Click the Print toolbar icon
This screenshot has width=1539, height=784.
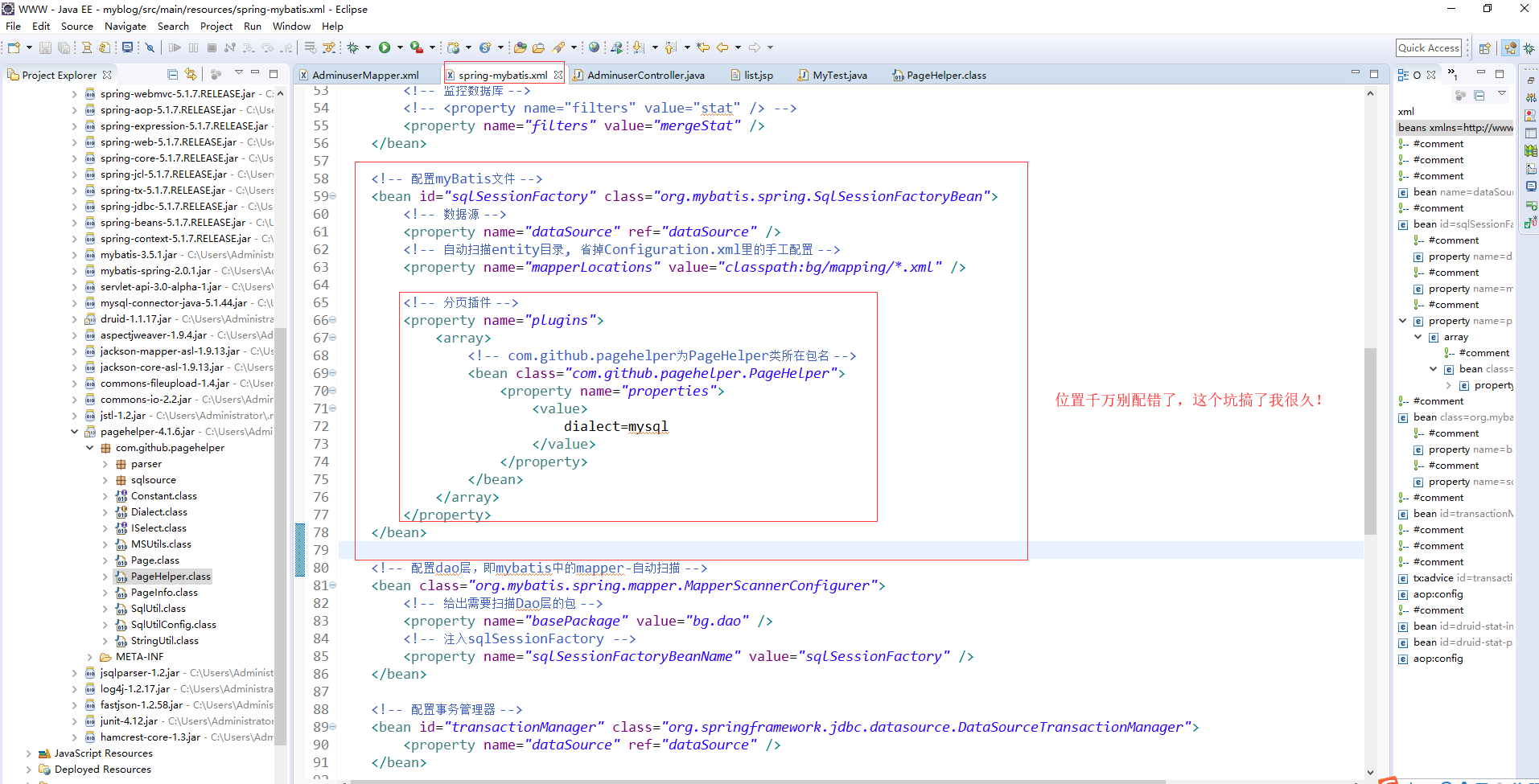click(x=87, y=47)
